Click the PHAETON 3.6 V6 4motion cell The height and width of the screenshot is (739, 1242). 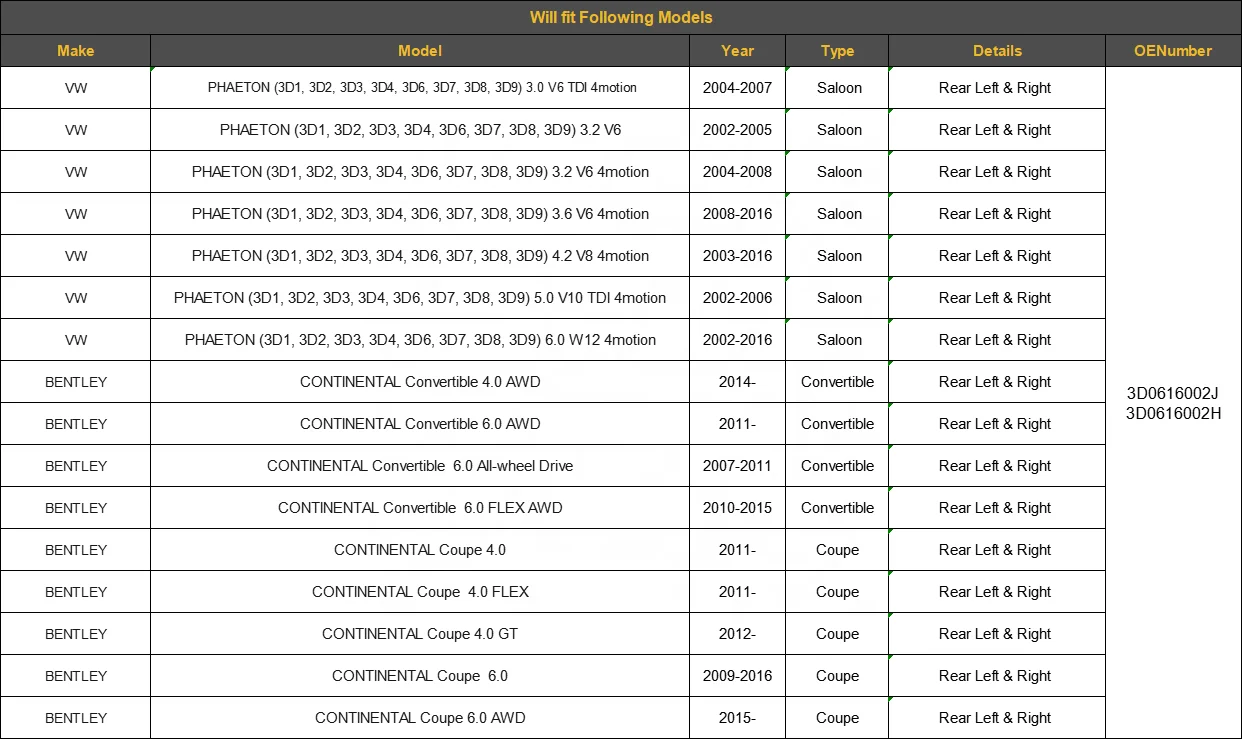[420, 214]
